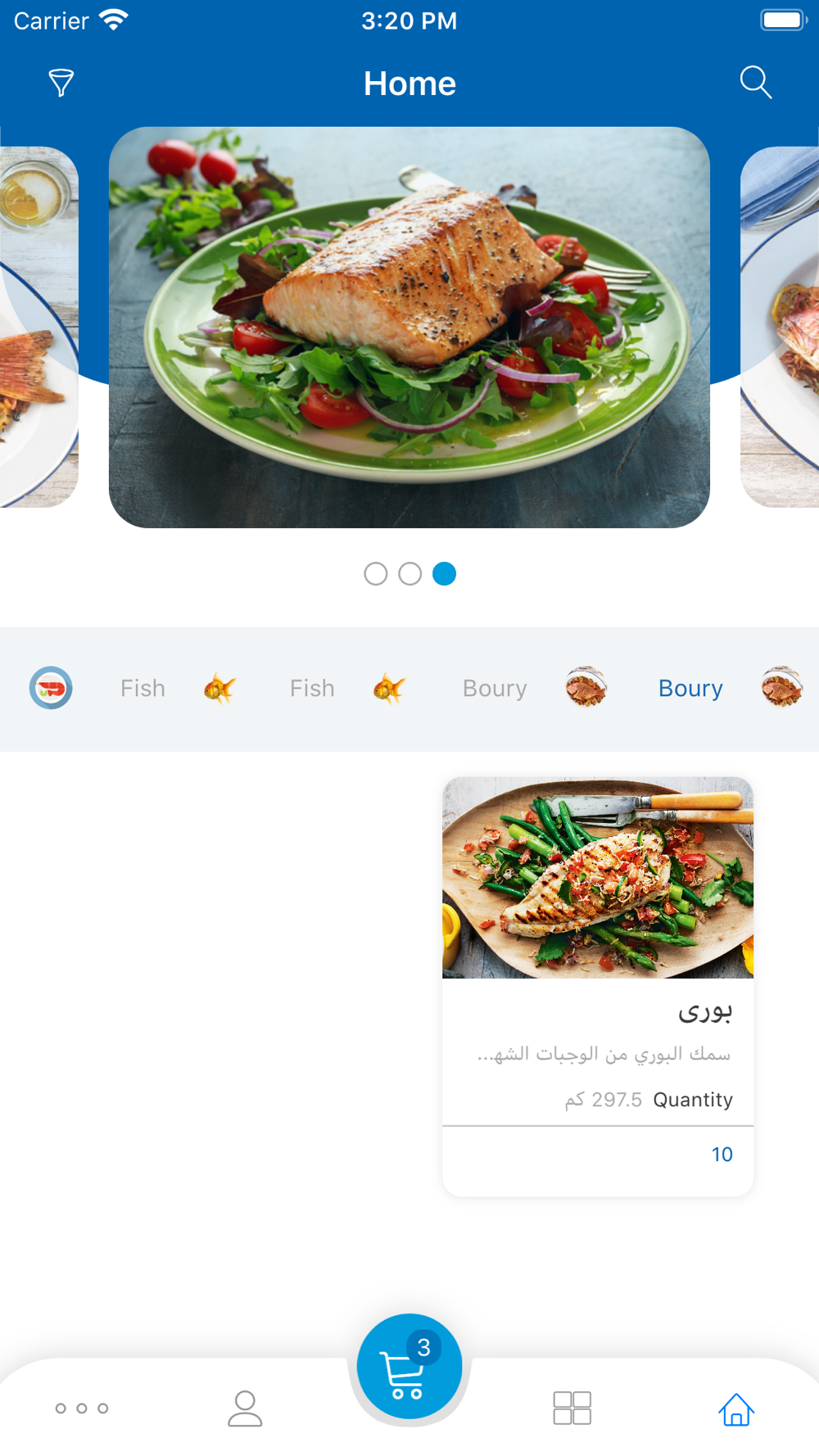Go to the Home tab icon
Viewport: 819px width, 1456px height.
(x=736, y=1409)
